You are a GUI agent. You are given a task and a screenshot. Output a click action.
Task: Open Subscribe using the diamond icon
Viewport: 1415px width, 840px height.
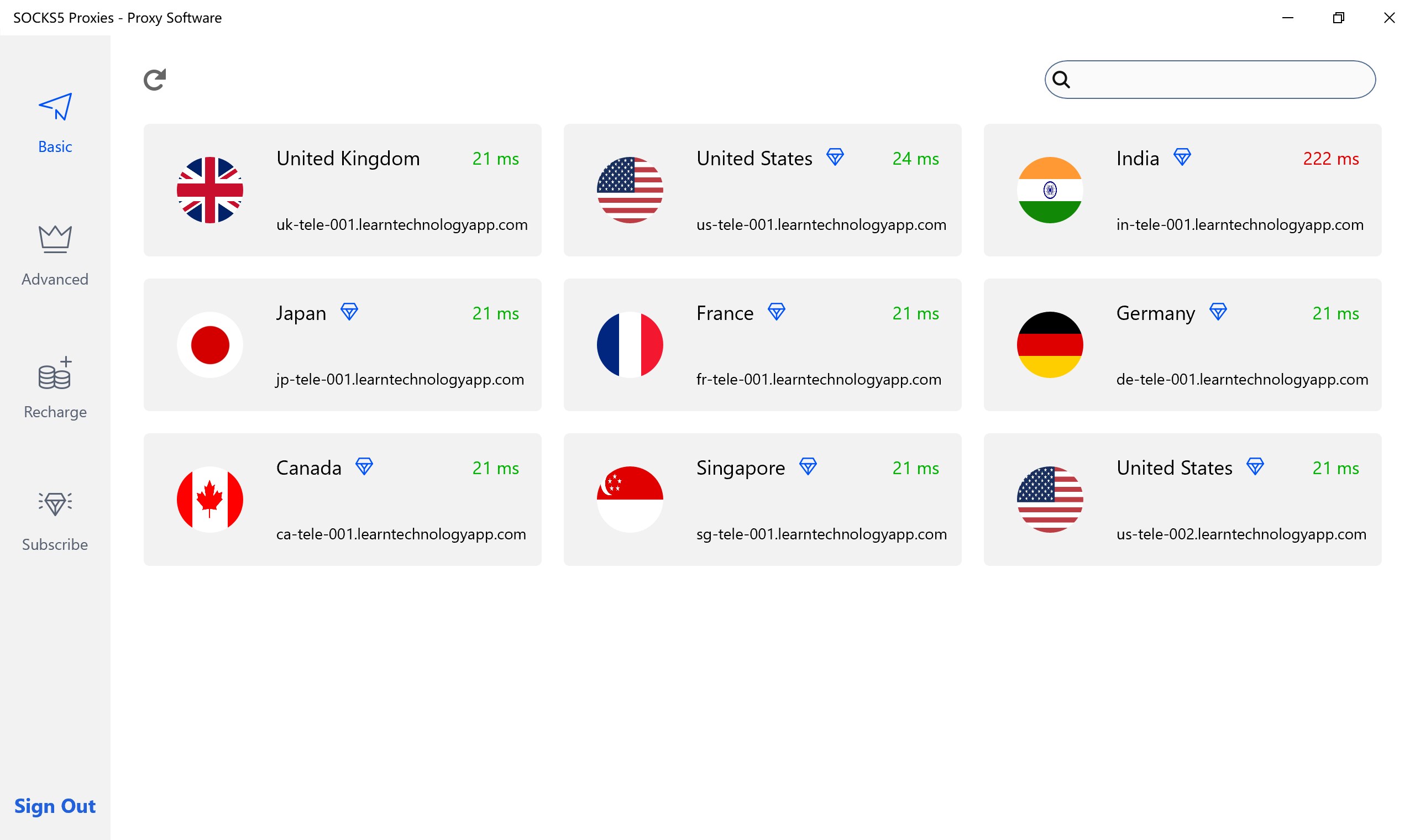[x=55, y=503]
